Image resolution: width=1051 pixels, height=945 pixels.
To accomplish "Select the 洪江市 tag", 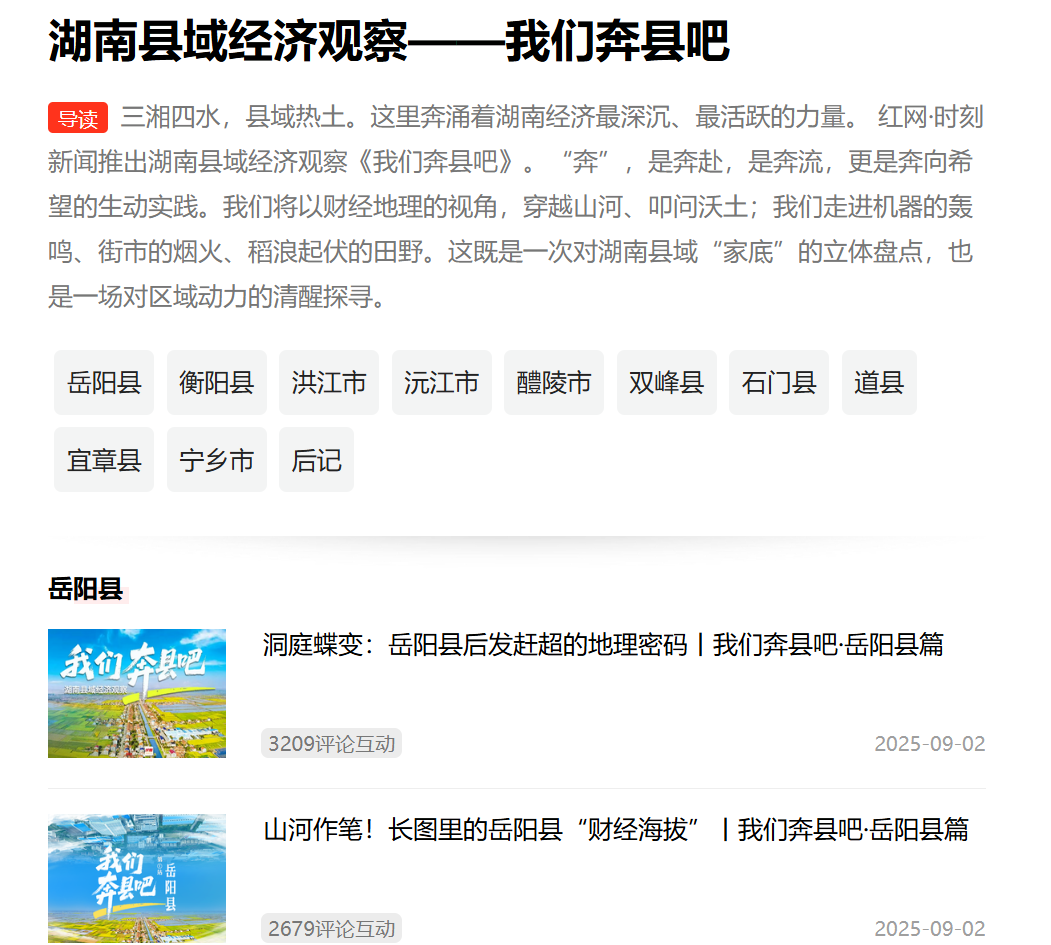I will (328, 383).
